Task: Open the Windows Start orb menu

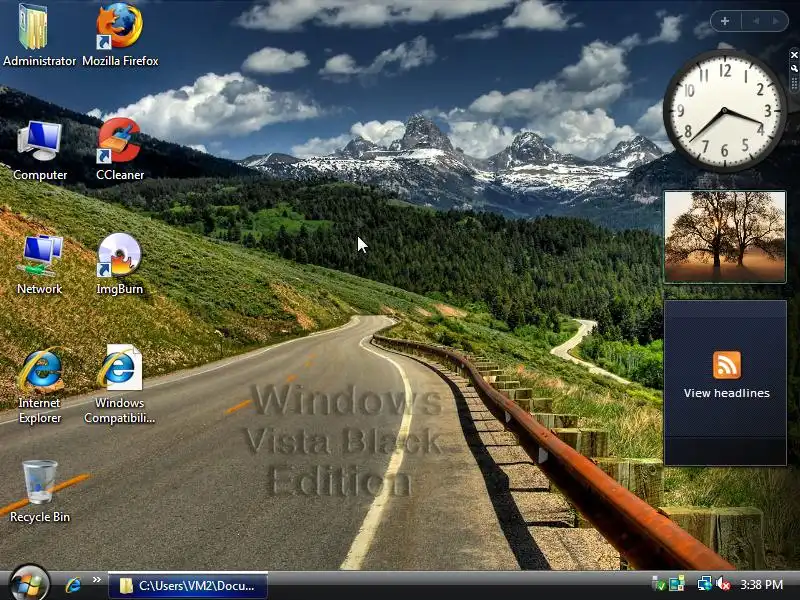Action: click(x=29, y=585)
